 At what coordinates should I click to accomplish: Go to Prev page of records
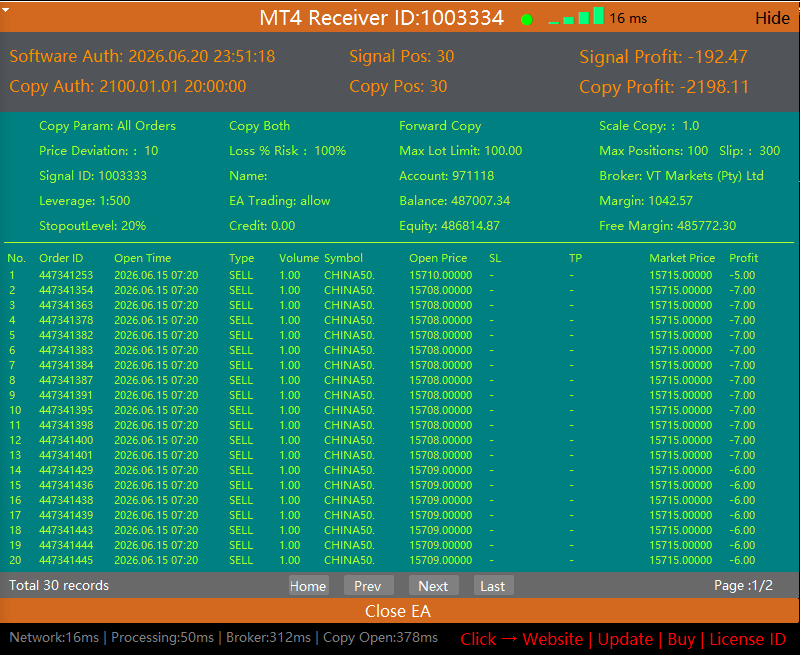(x=368, y=586)
